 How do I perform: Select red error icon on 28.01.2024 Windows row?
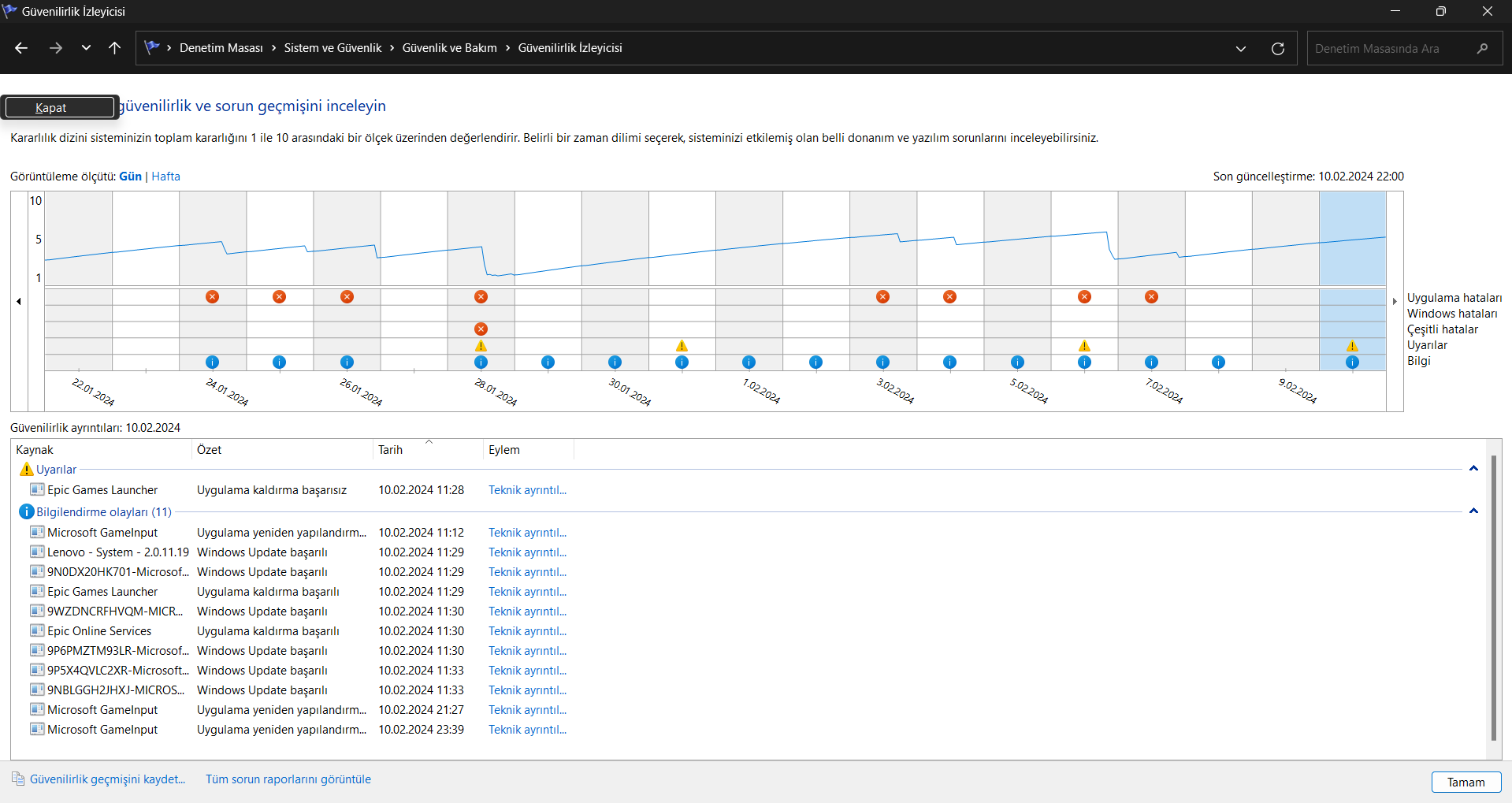481,329
